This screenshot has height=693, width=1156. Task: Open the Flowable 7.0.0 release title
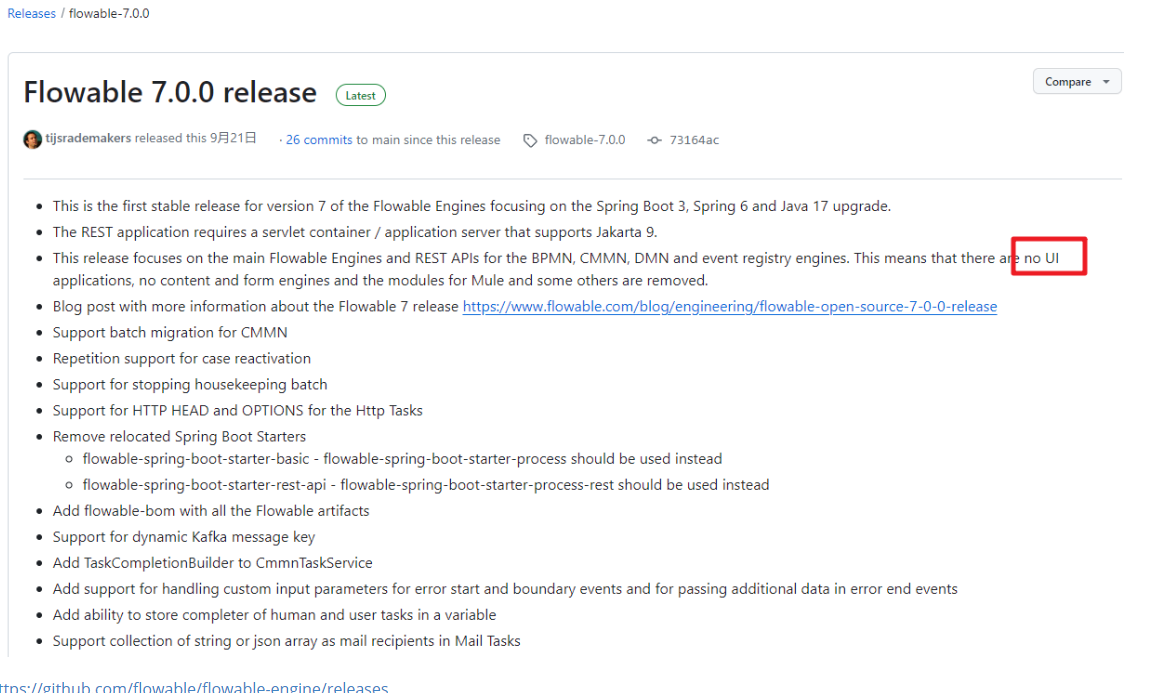click(x=170, y=93)
